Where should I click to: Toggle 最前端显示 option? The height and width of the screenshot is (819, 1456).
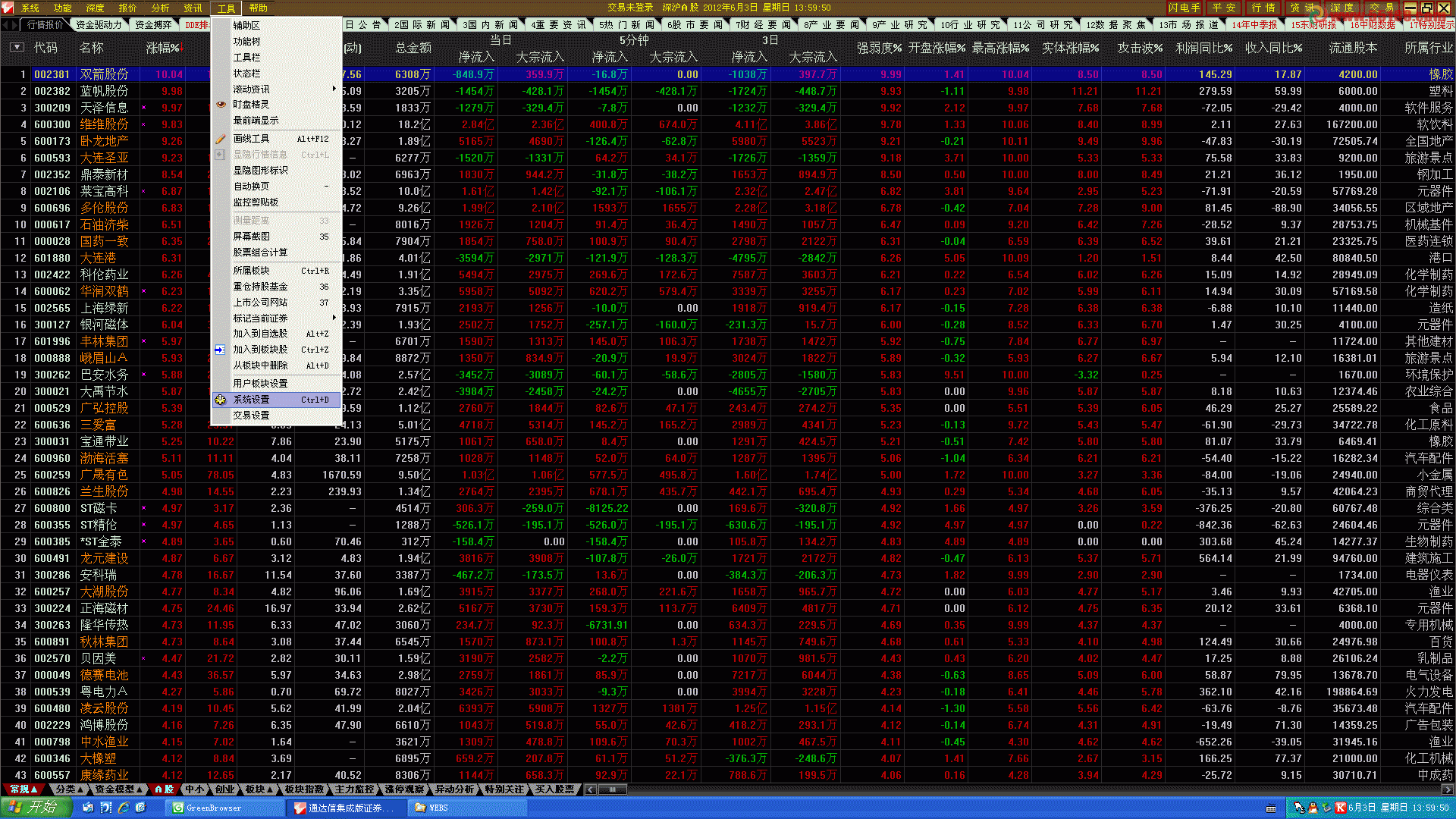click(x=276, y=121)
